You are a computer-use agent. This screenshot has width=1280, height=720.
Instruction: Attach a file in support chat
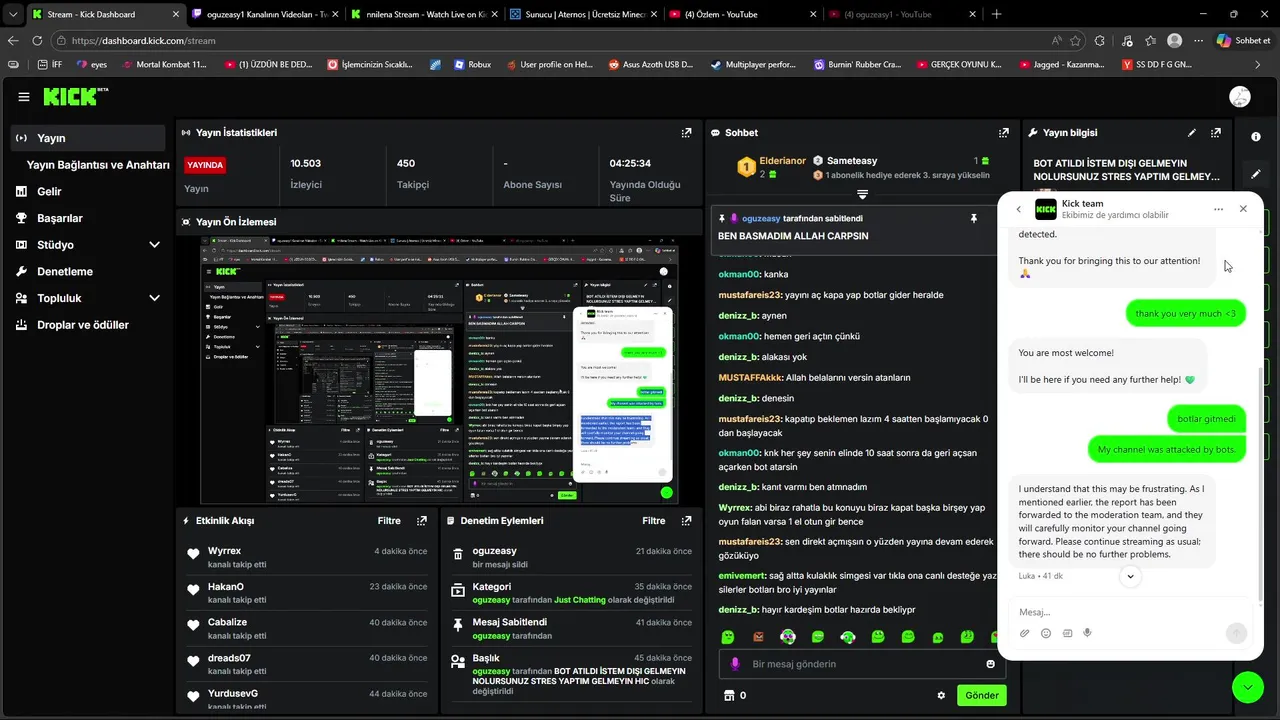click(1025, 633)
